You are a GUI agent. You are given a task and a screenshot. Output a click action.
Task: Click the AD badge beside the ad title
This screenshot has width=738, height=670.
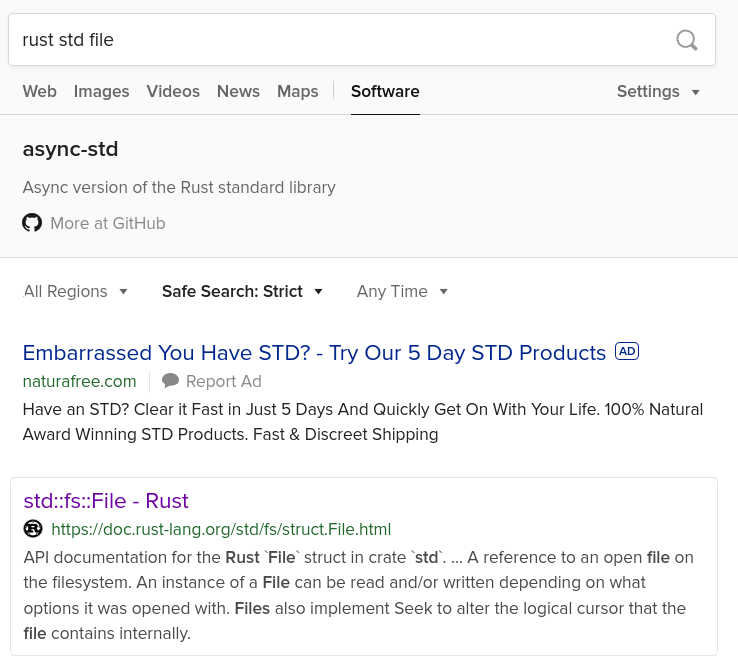(x=627, y=351)
